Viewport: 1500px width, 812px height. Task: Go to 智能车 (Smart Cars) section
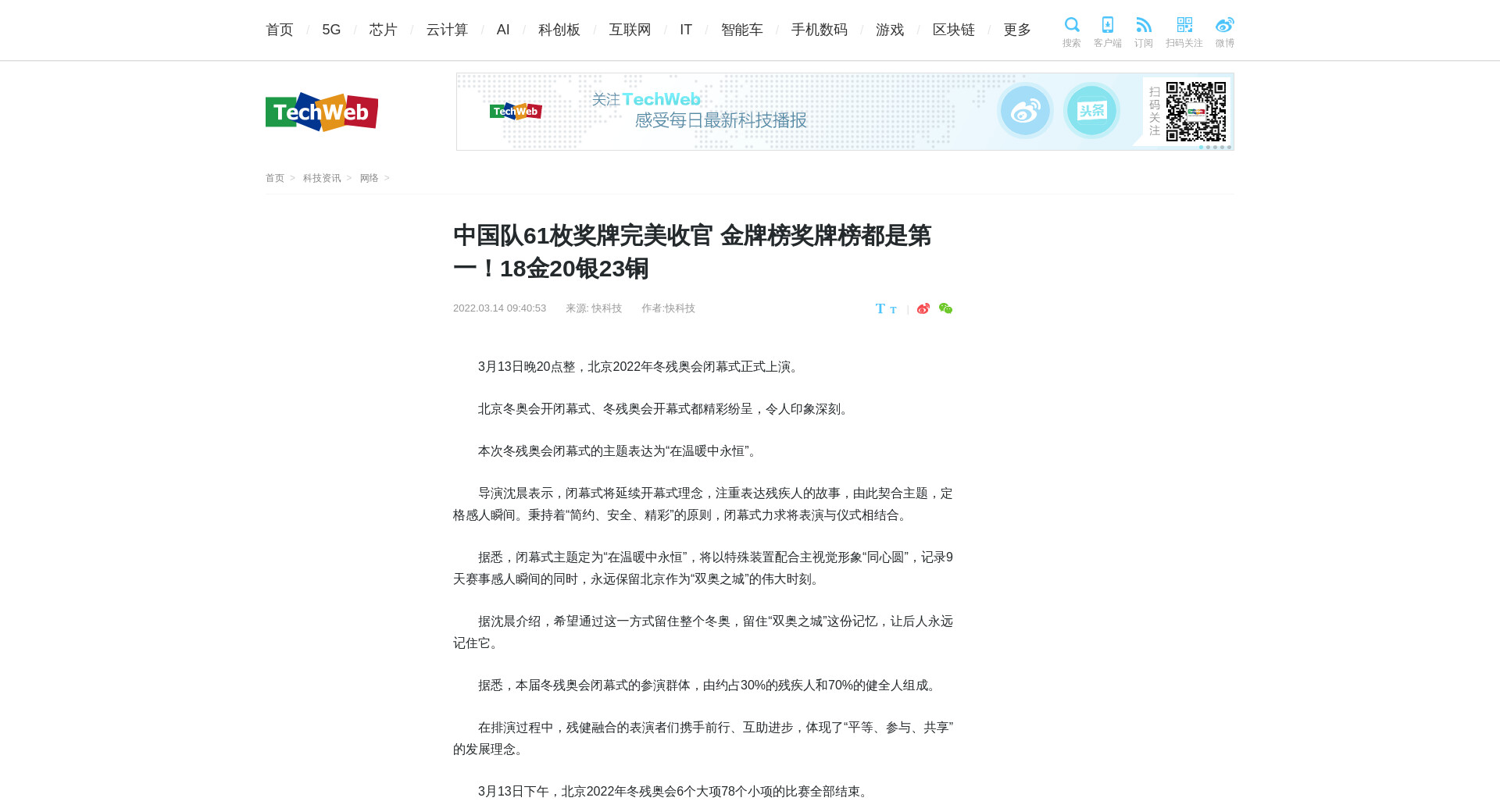coord(741,30)
